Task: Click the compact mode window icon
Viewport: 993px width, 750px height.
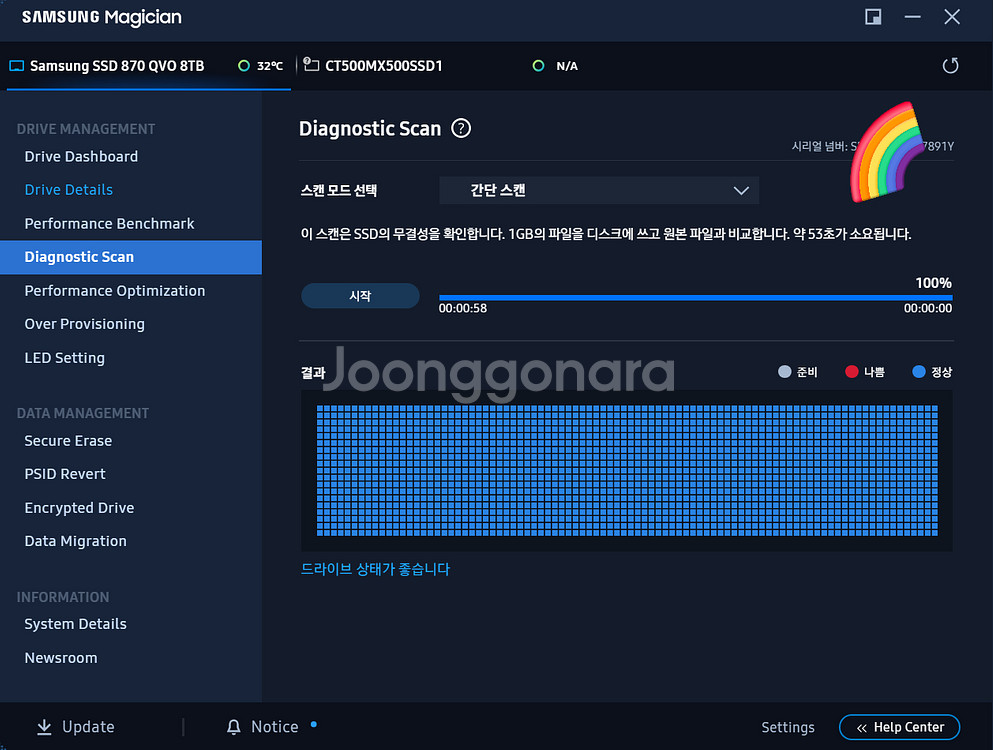Action: point(873,17)
